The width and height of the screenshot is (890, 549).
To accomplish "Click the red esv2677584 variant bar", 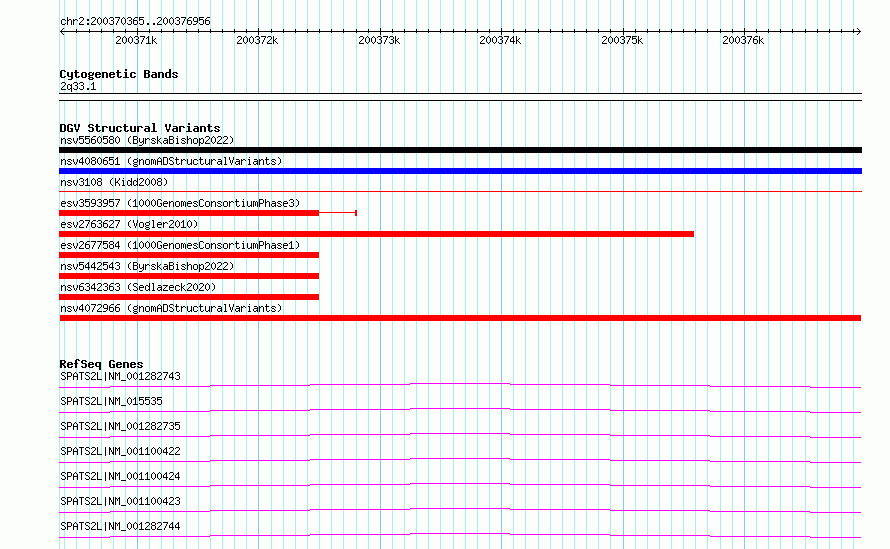I will click(189, 255).
